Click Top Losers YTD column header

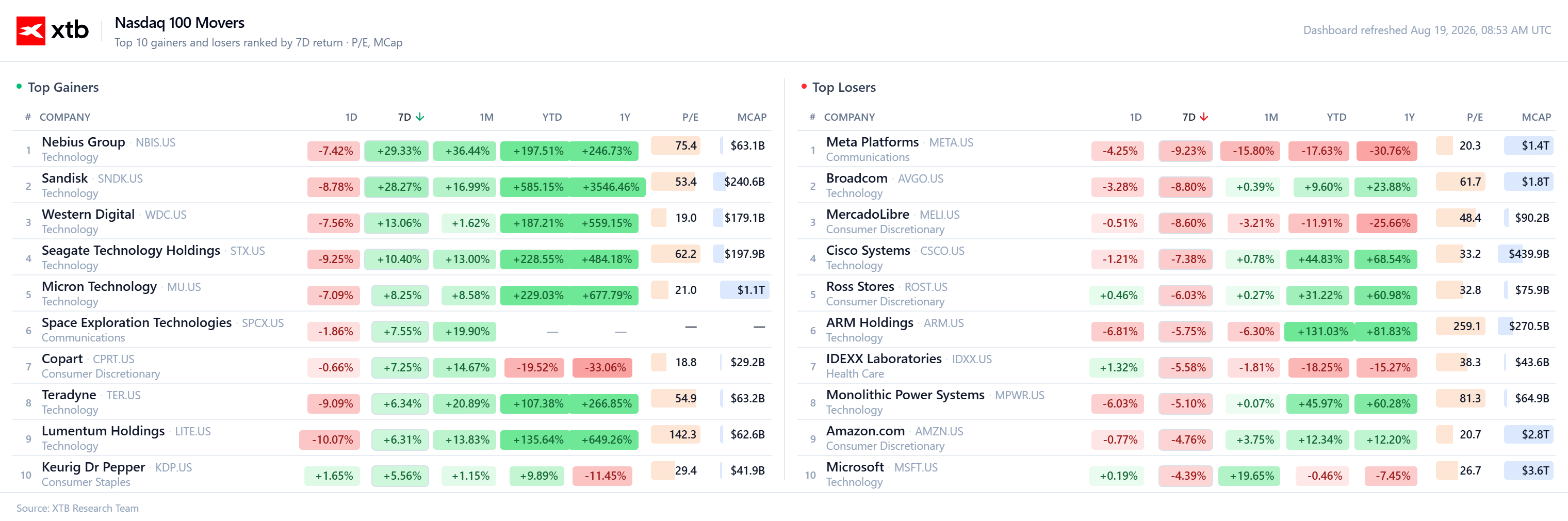[1336, 117]
